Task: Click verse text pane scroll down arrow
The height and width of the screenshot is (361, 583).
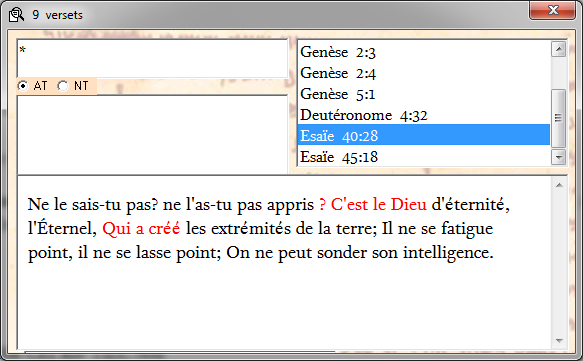Action: coord(559,341)
